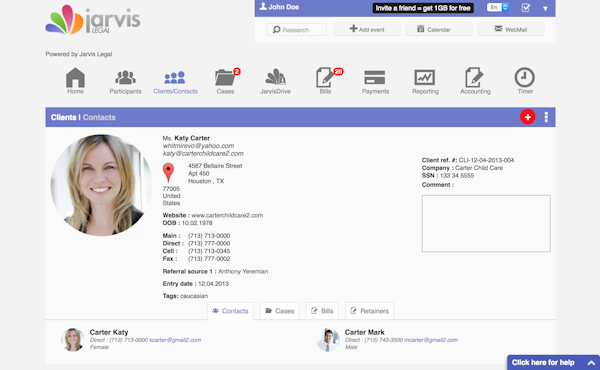Click the Add event button

pos(367,29)
